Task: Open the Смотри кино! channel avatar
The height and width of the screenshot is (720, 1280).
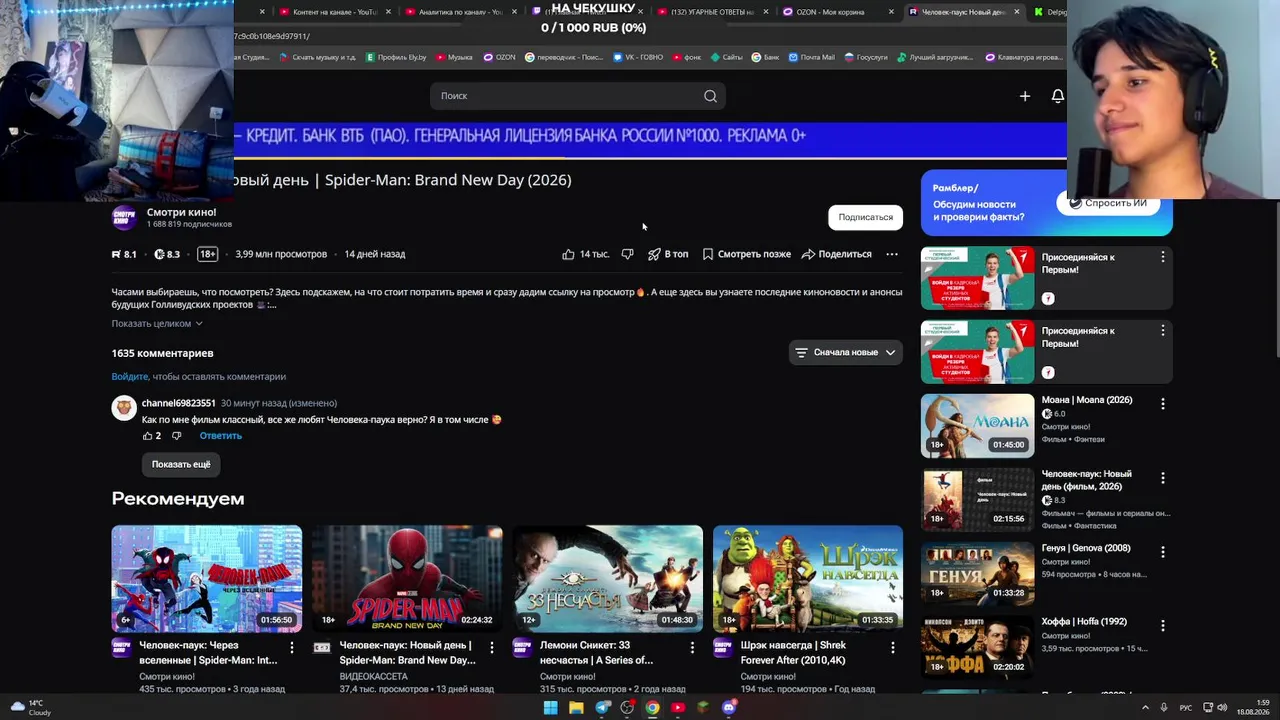Action: pos(124,217)
